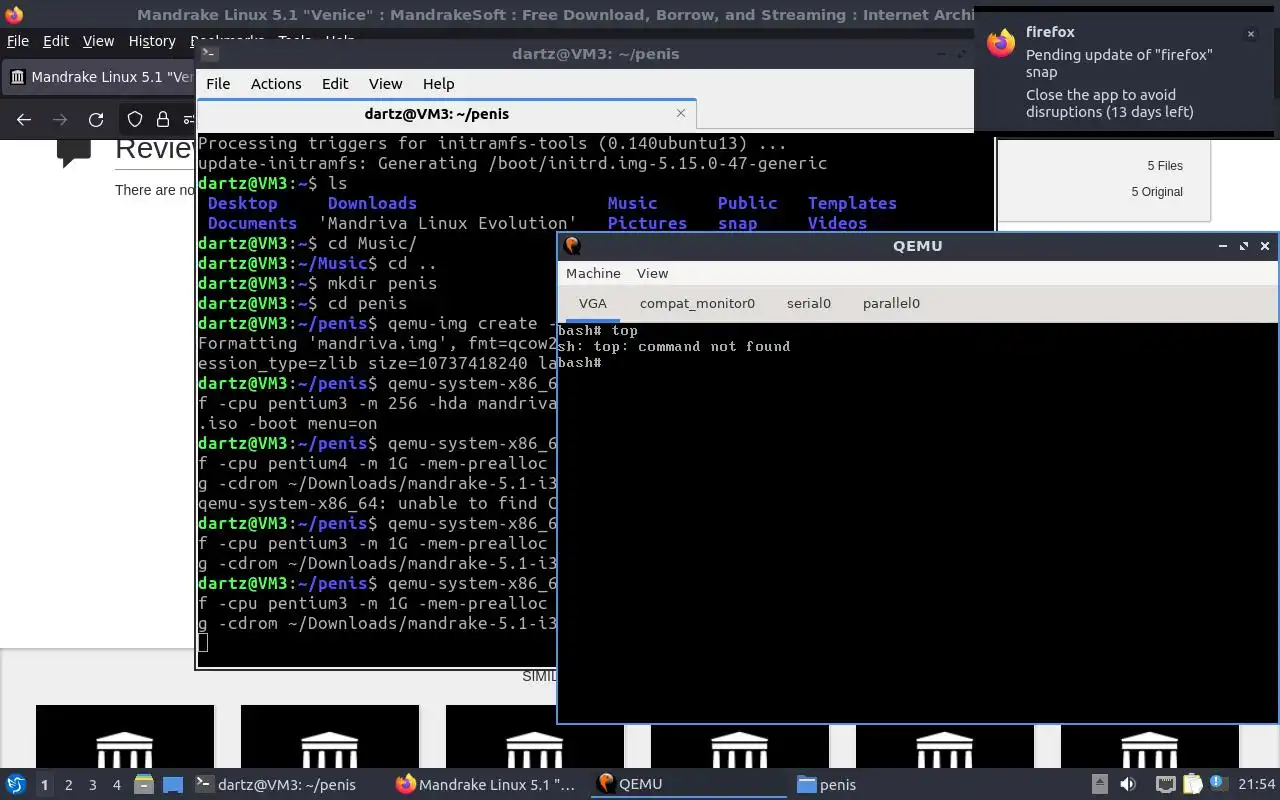The height and width of the screenshot is (800, 1280).
Task: Select the Mandrake Linux 5.1 Firefox tab
Action: point(100,76)
